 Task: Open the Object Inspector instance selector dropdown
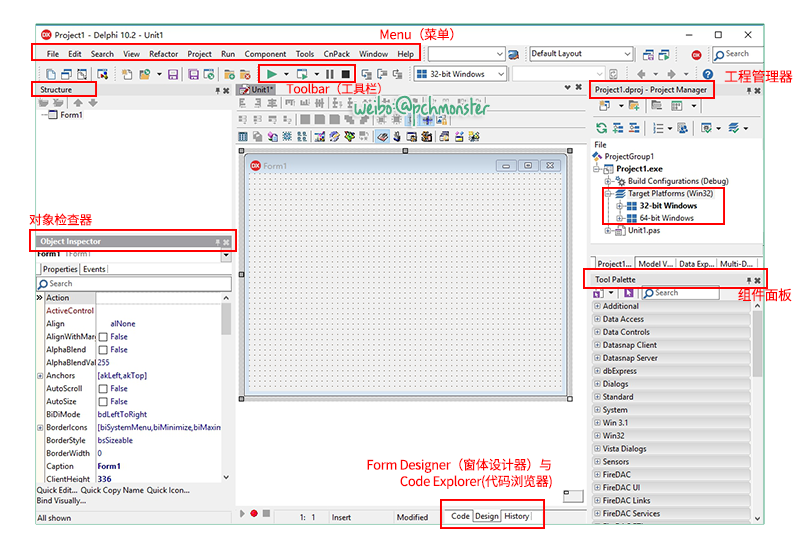[226, 255]
